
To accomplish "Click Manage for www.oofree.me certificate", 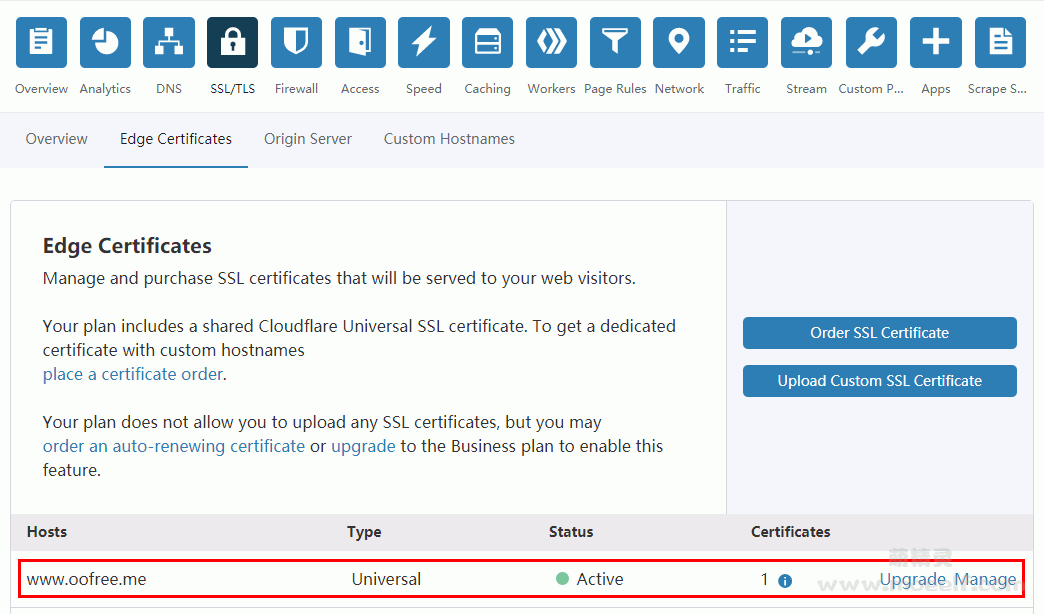I will [985, 579].
